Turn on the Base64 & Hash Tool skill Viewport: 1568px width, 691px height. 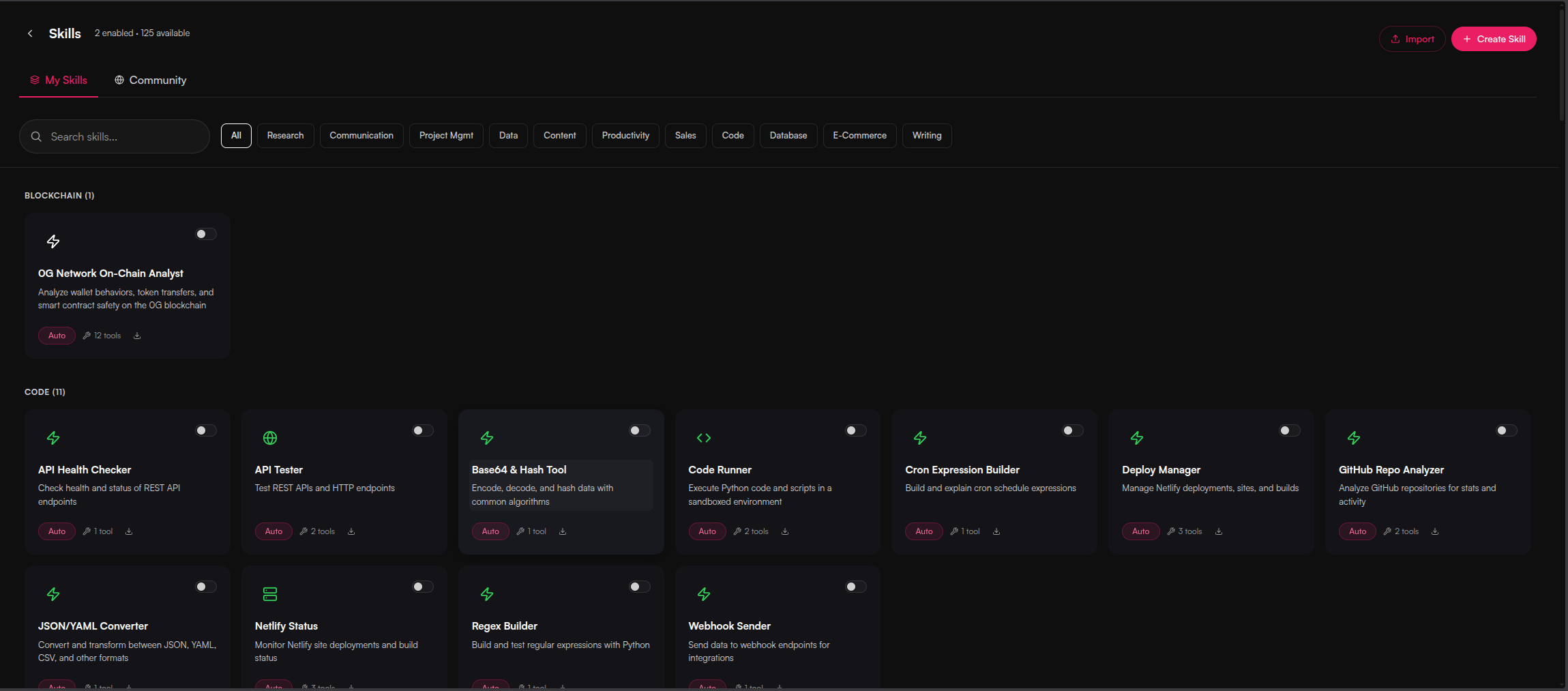pos(640,430)
